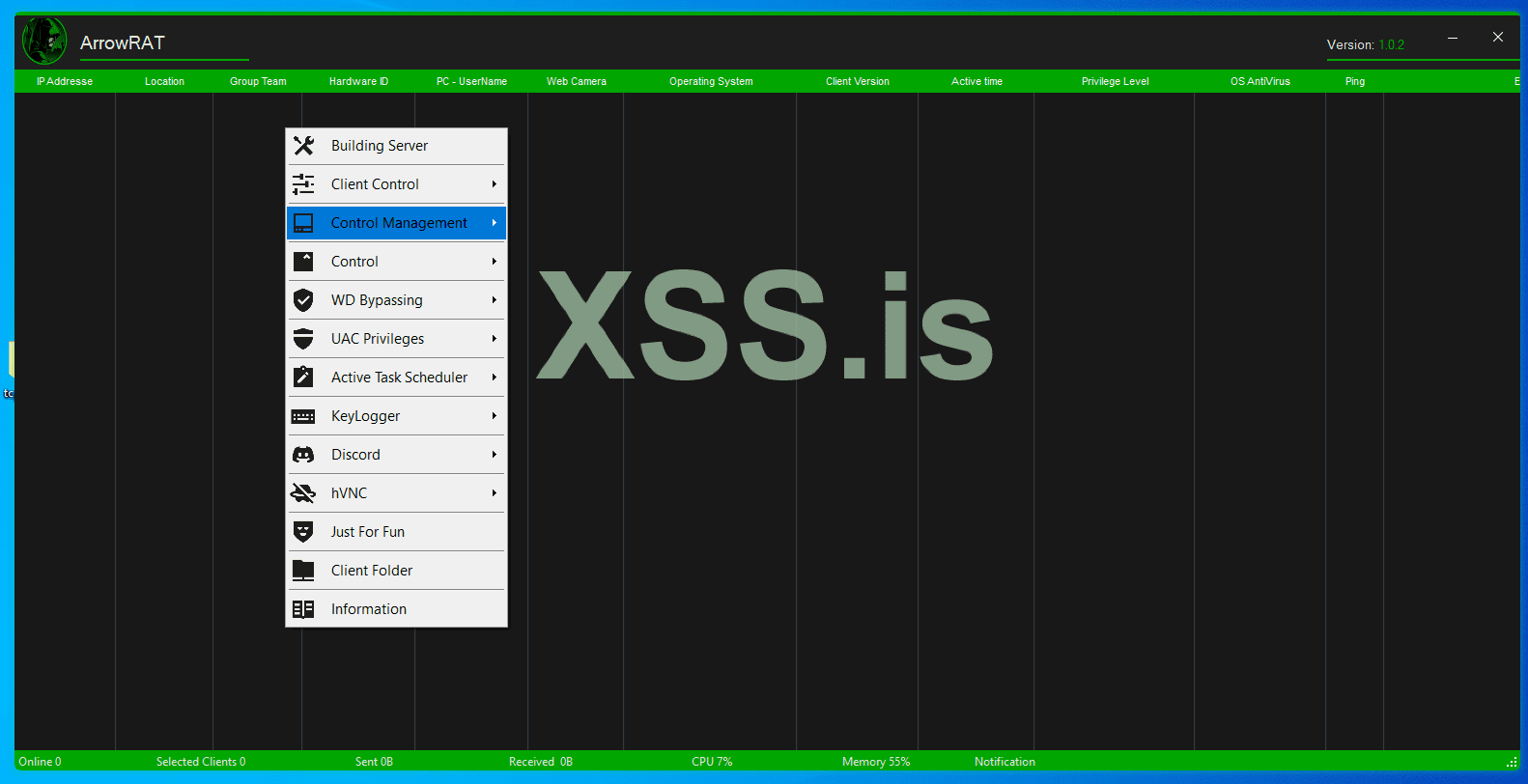Image resolution: width=1528 pixels, height=784 pixels.
Task: Click the "Received 0B" status text
Action: [541, 762]
